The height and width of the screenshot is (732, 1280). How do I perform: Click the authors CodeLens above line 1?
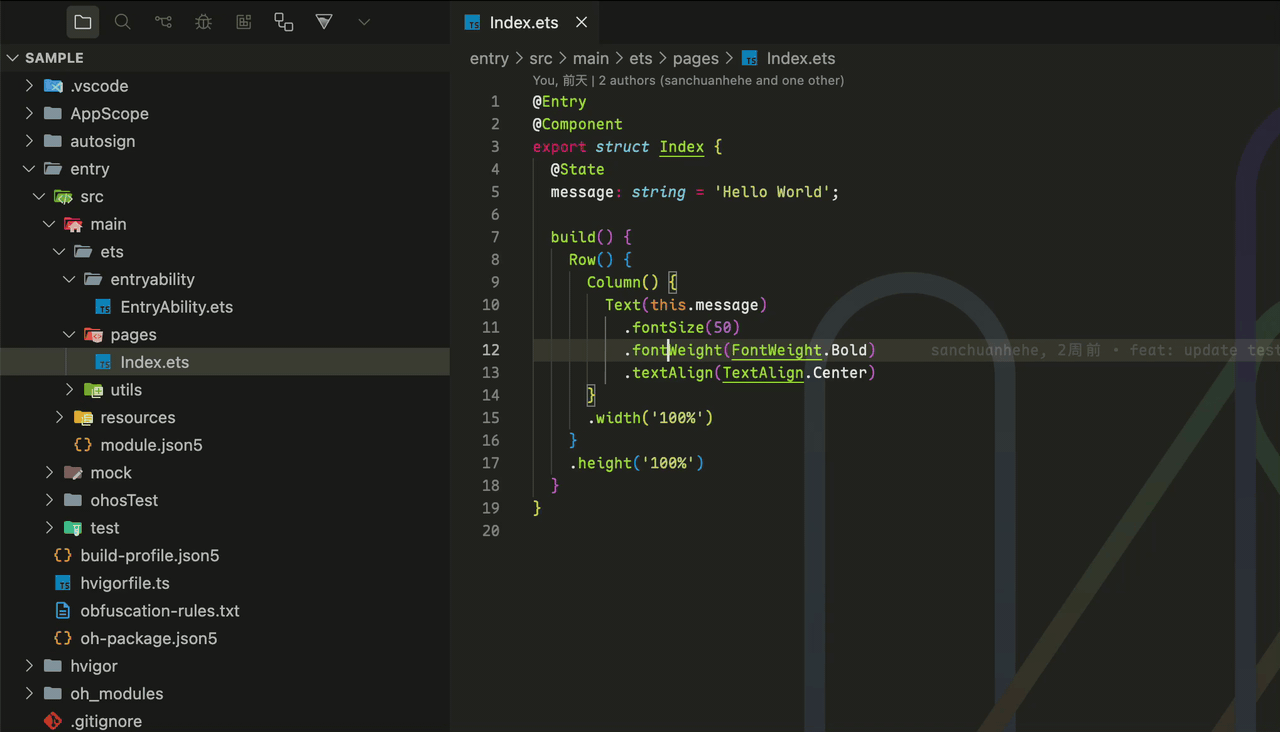click(688, 80)
